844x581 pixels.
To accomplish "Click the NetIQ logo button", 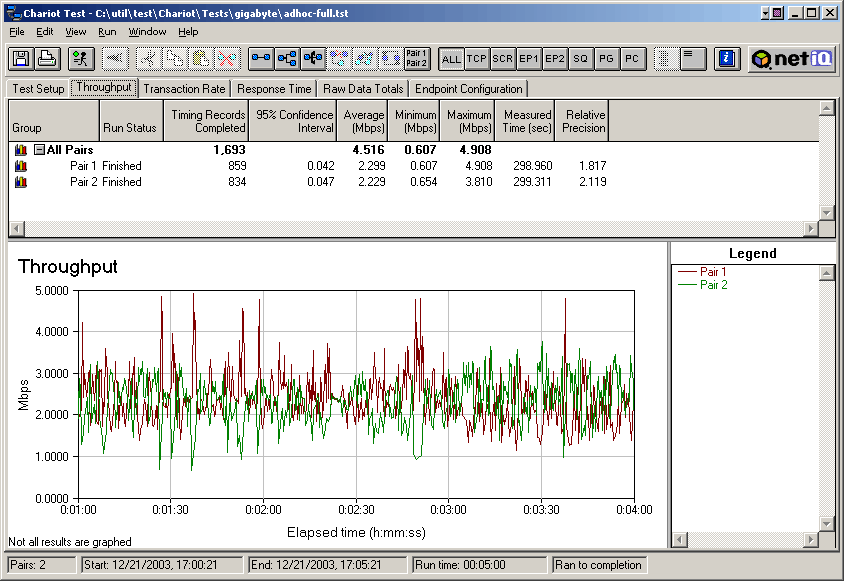I will point(790,59).
